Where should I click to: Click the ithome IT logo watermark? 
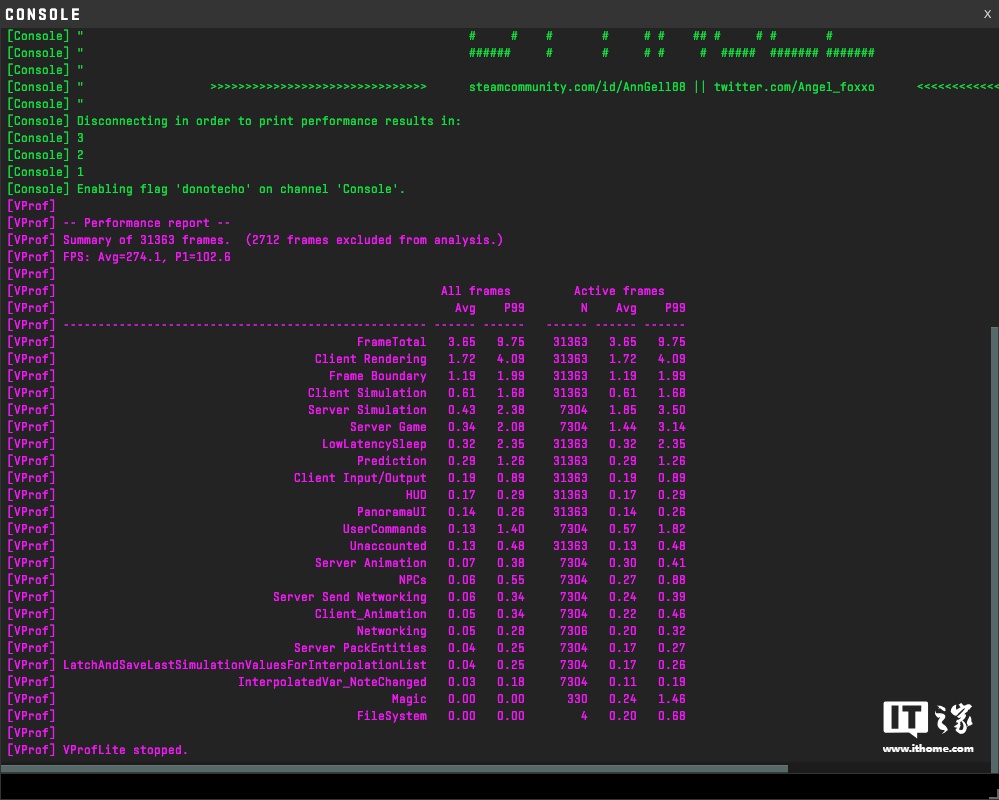coord(927,724)
